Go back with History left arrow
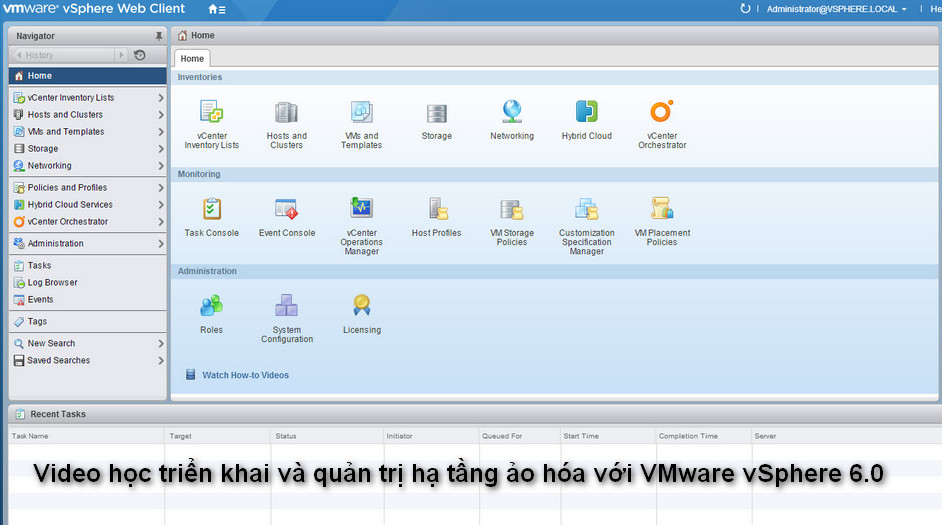The image size is (942, 525). pos(19,55)
